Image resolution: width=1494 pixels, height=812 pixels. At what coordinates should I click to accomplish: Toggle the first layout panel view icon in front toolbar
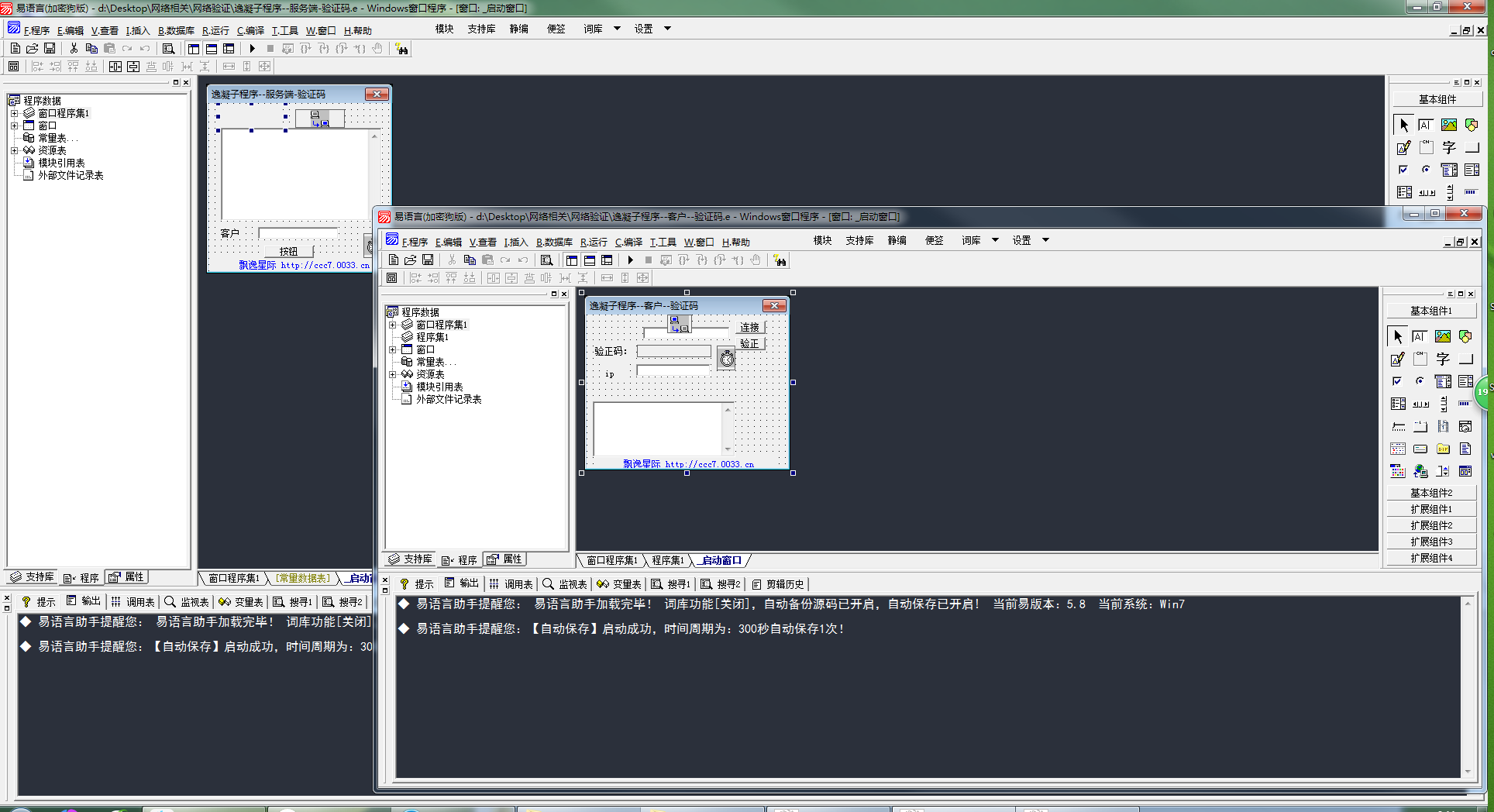coord(572,260)
